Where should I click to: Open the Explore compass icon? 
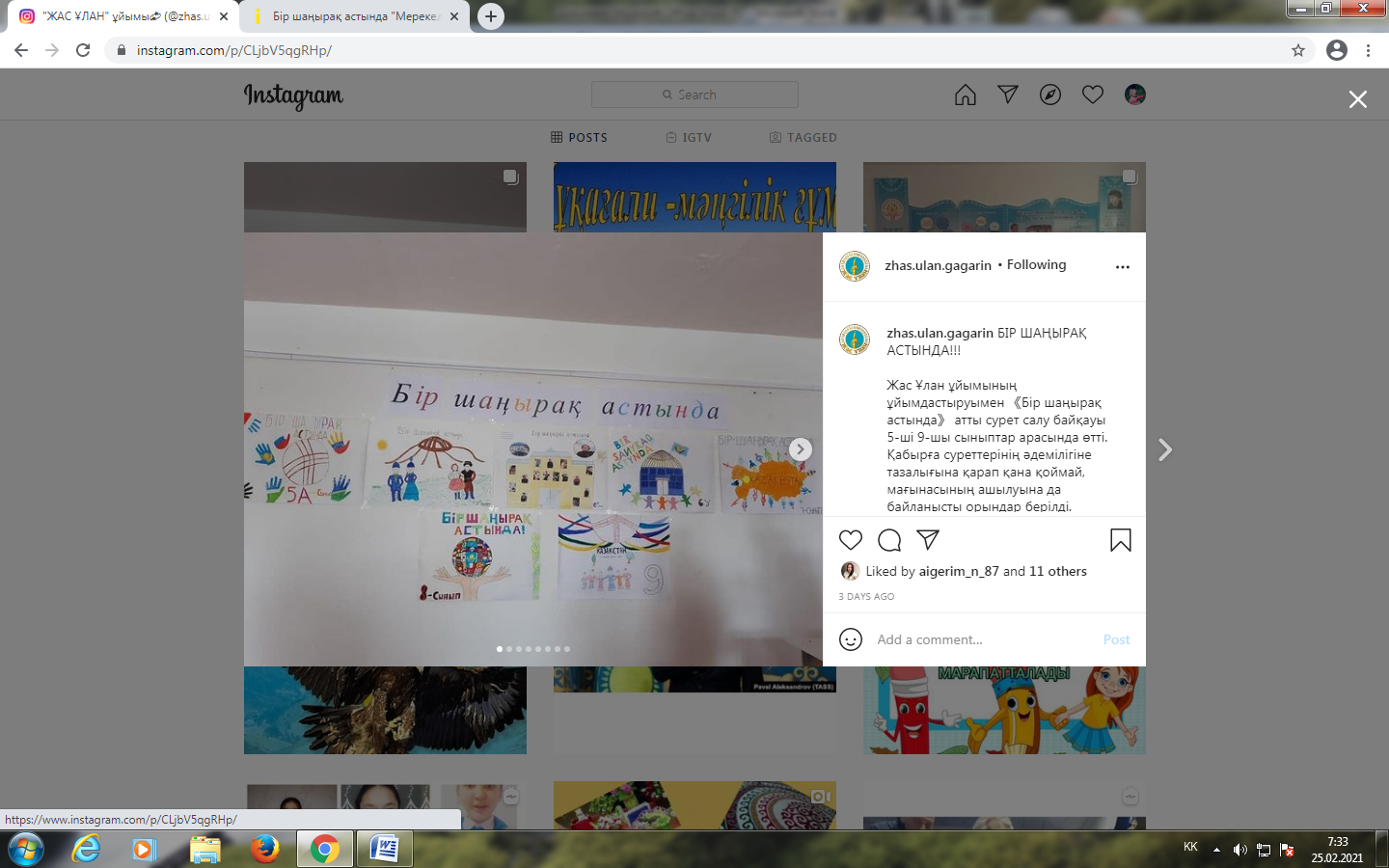1049,95
